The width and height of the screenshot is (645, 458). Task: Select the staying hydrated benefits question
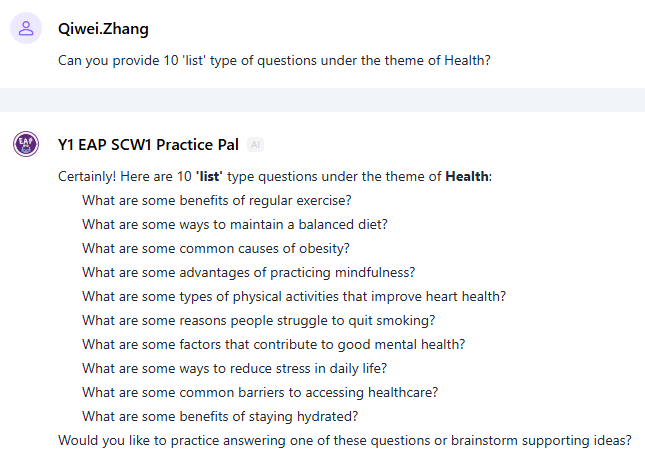220,416
